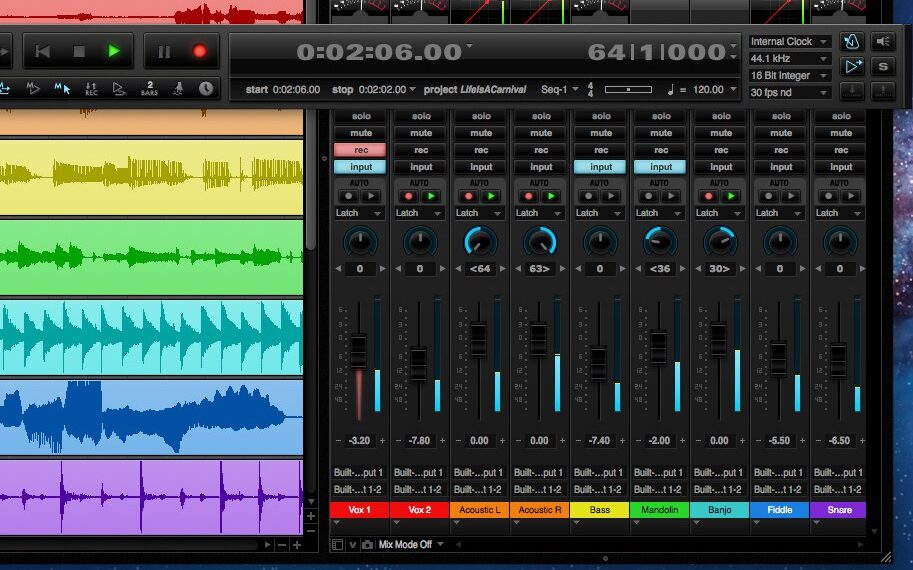The height and width of the screenshot is (570, 913).
Task: Click the 2 BARS countoff icon
Action: (x=149, y=88)
